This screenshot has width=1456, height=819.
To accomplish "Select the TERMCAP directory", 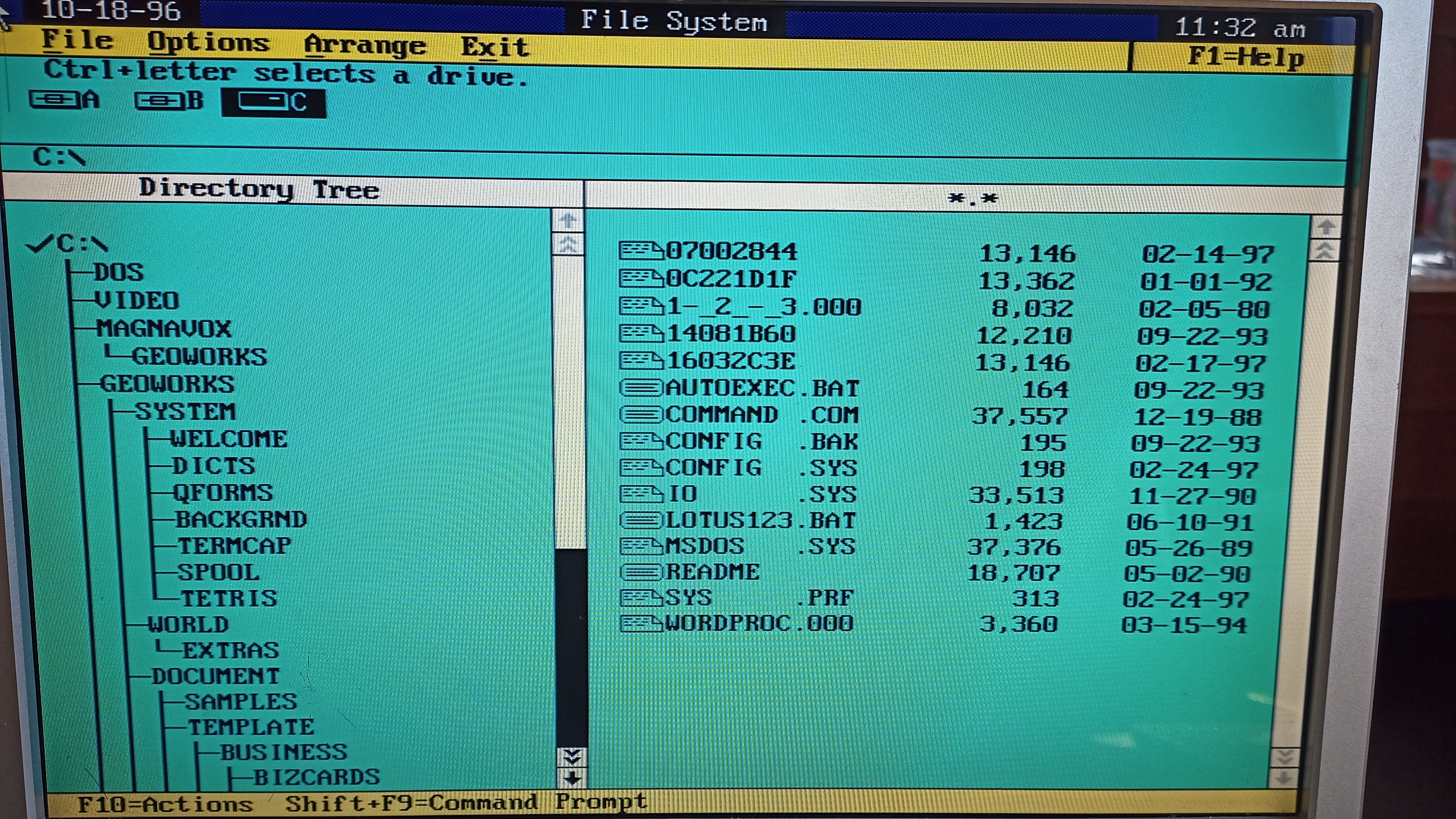I will (x=234, y=546).
